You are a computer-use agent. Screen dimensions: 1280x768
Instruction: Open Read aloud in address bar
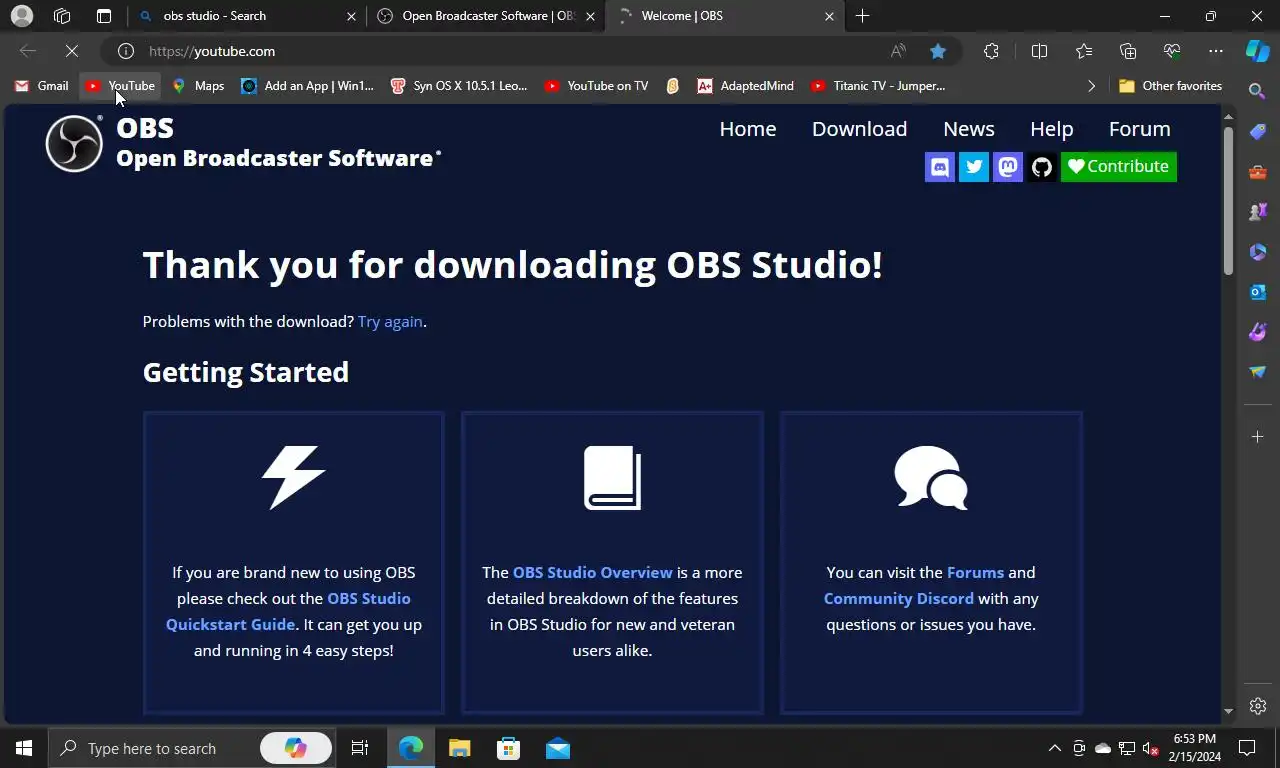[x=898, y=51]
